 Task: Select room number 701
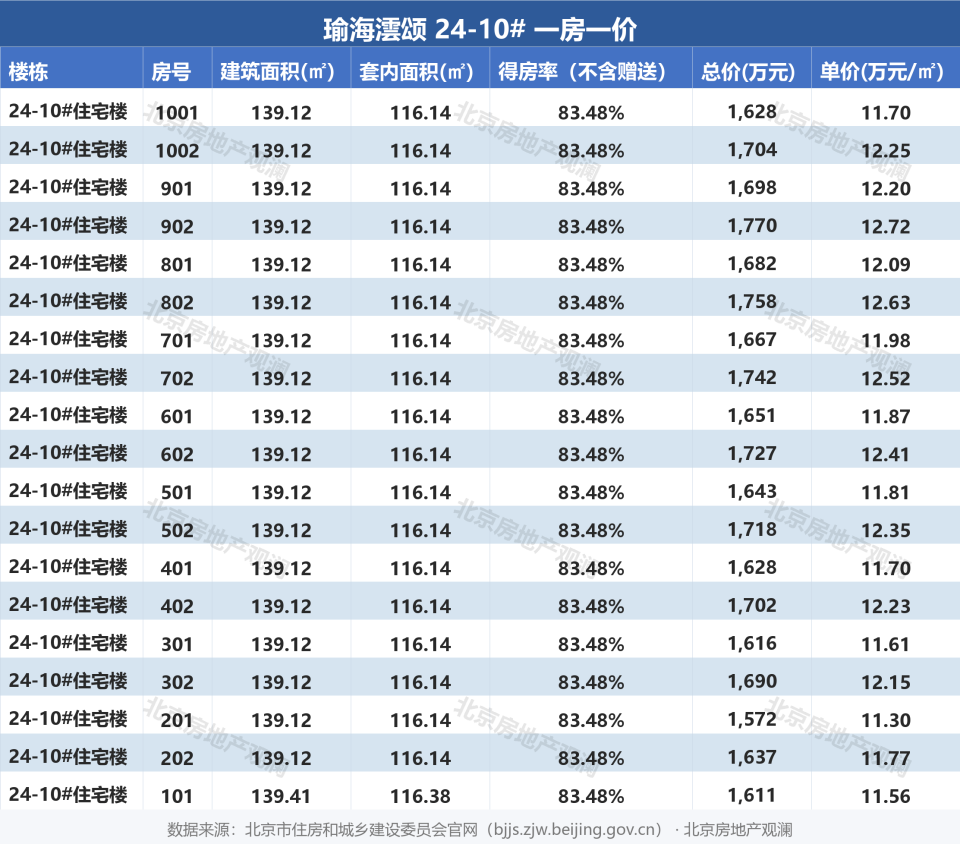[x=177, y=340]
